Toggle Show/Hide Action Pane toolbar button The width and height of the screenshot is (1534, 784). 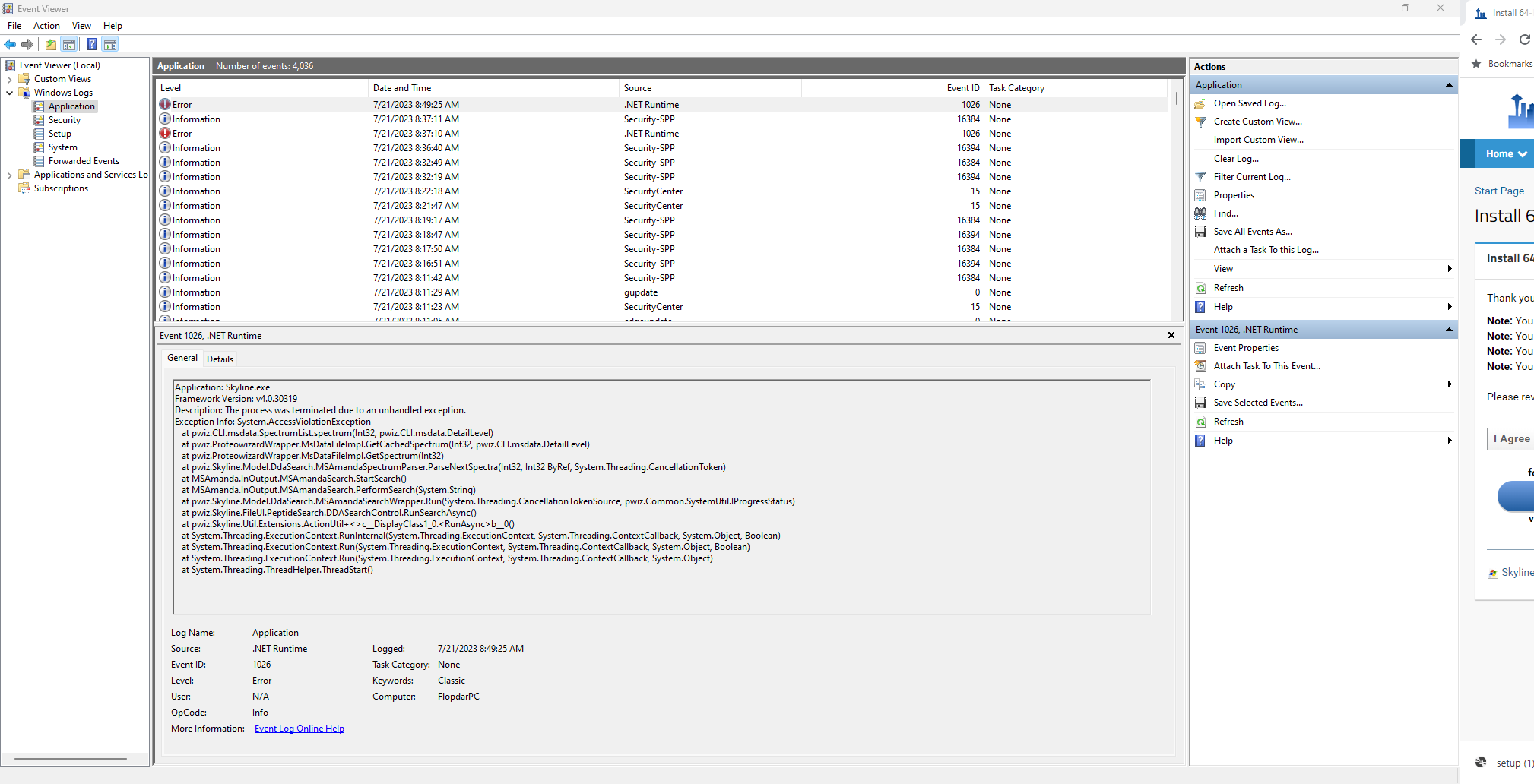[x=110, y=45]
